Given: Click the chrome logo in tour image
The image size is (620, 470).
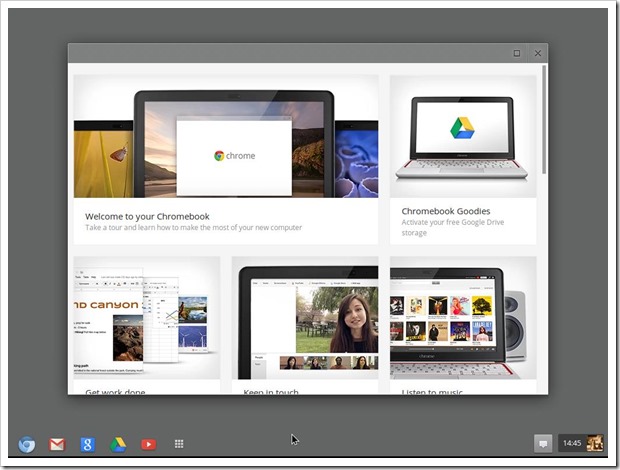Looking at the screenshot, I should point(234,156).
